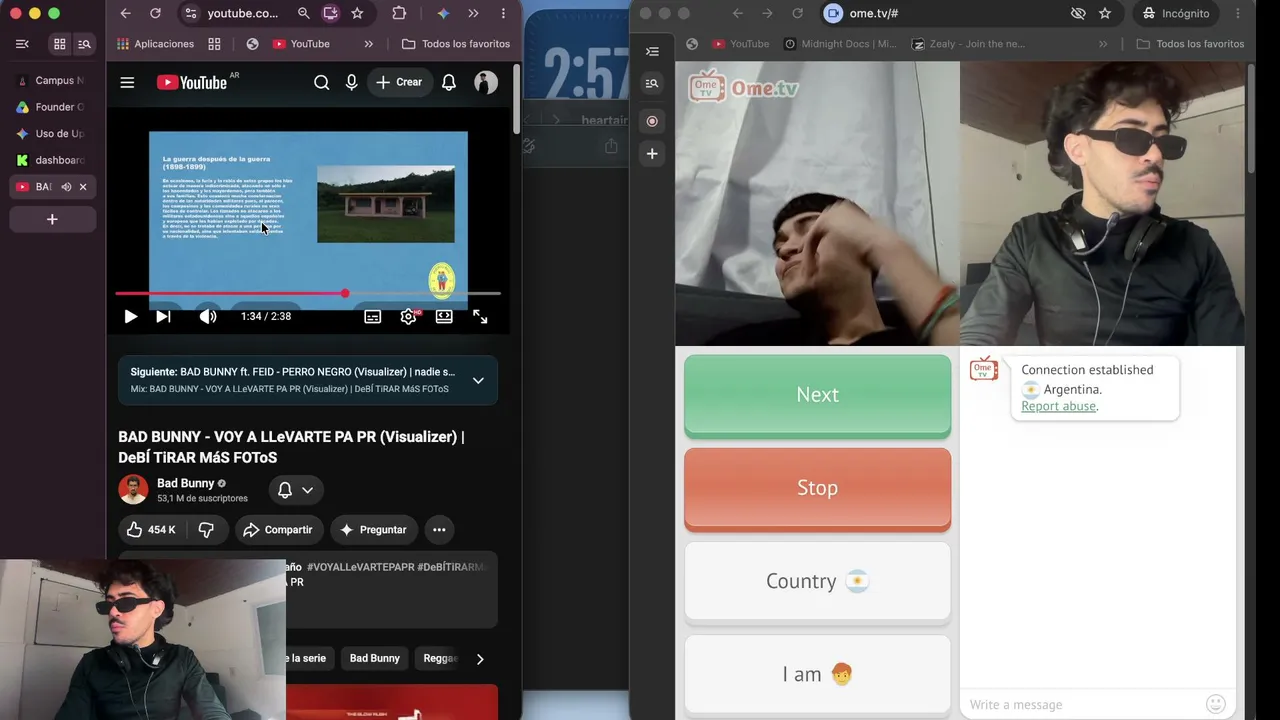1280x720 pixels.
Task: Click the red Stop button on Ome.tv
Action: pyautogui.click(x=817, y=488)
